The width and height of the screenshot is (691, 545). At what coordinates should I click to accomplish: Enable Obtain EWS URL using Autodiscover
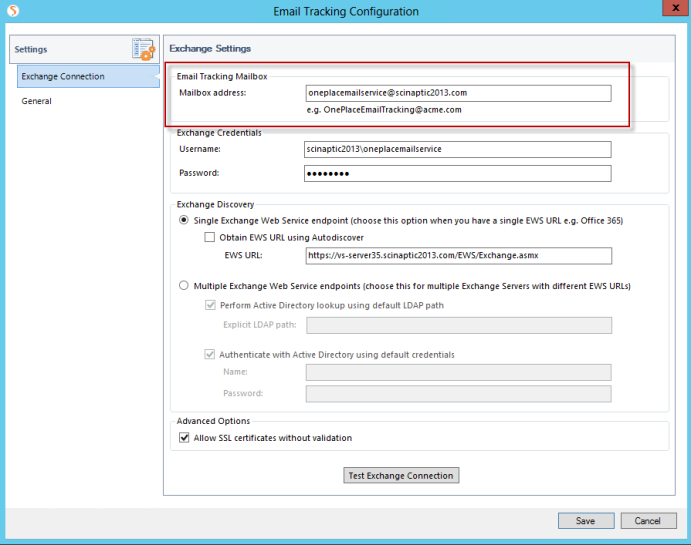click(209, 237)
